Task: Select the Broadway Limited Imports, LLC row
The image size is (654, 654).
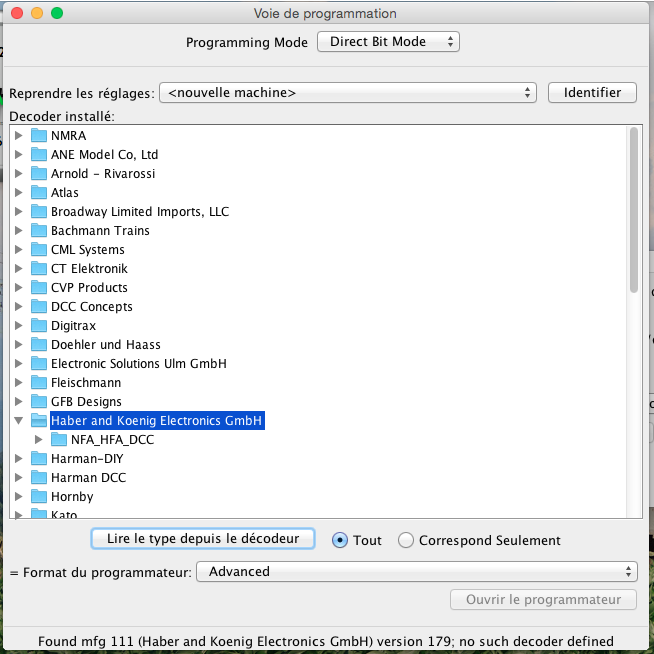Action: click(x=140, y=211)
